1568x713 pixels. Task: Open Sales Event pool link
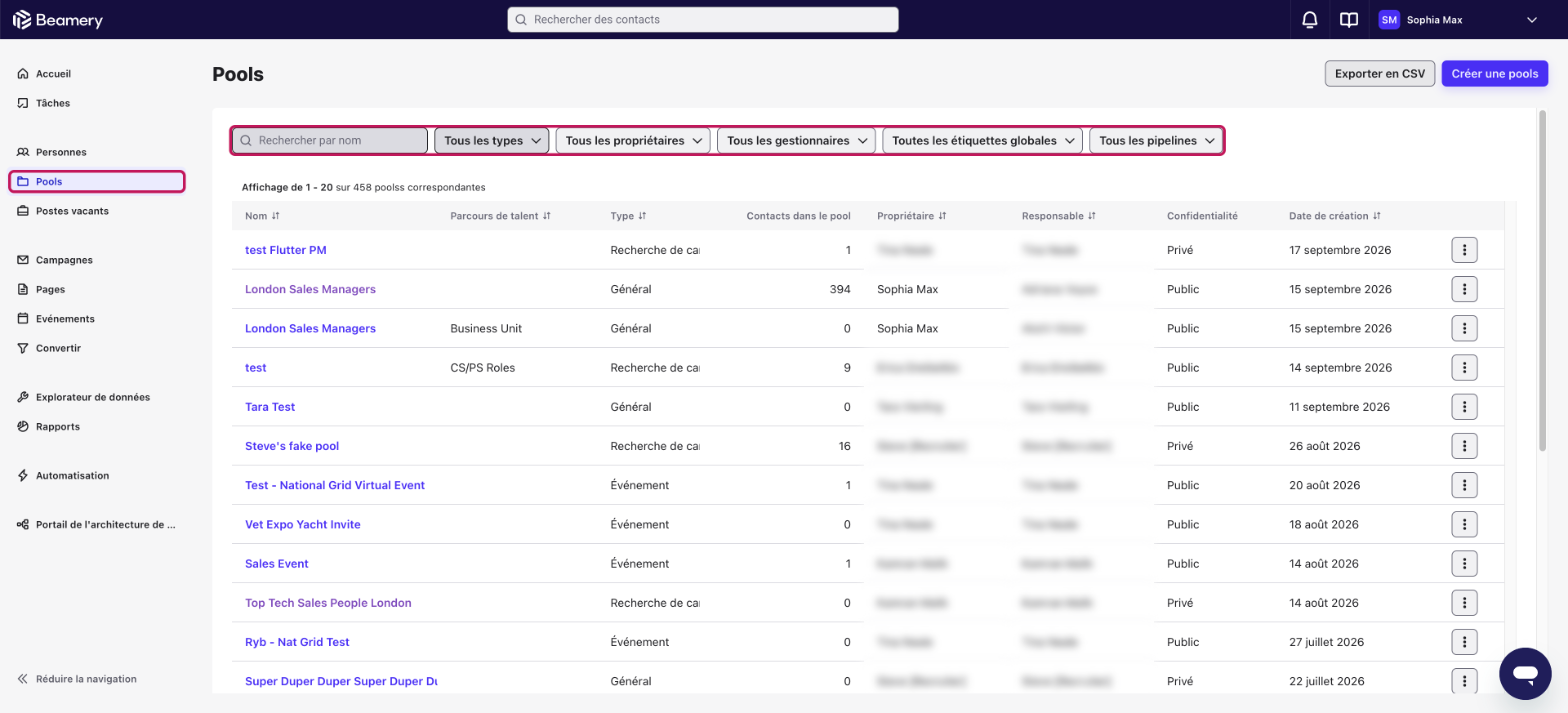tap(277, 564)
